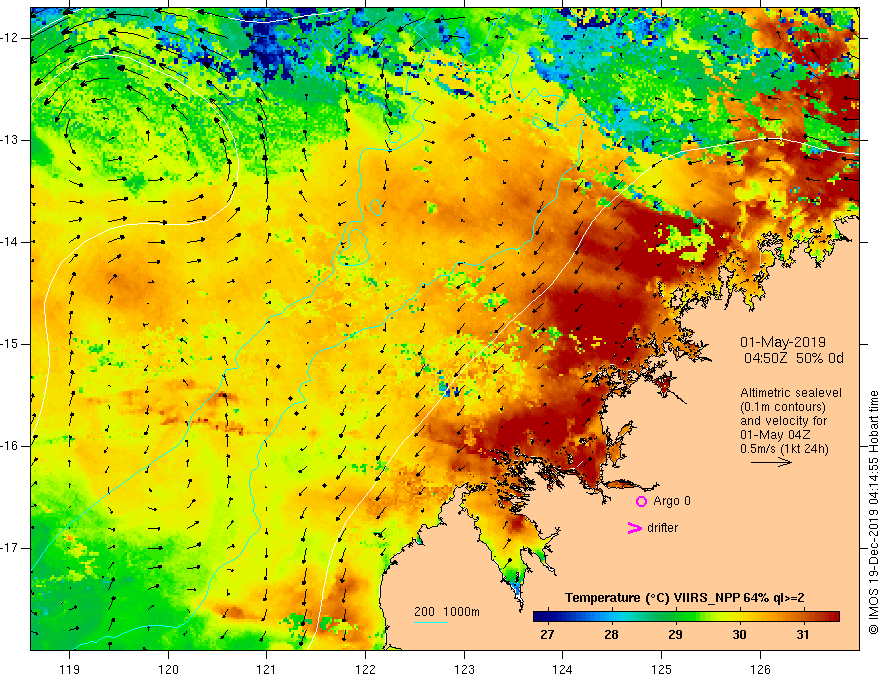Viewport: 880px width, 680px height.
Task: Click the 28 value on the color scale
Action: click(x=611, y=635)
